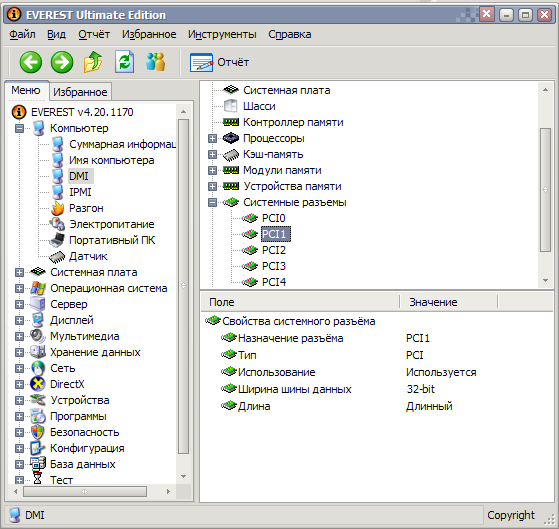Open the Файл menu
Image resolution: width=559 pixels, height=529 pixels.
coord(22,34)
